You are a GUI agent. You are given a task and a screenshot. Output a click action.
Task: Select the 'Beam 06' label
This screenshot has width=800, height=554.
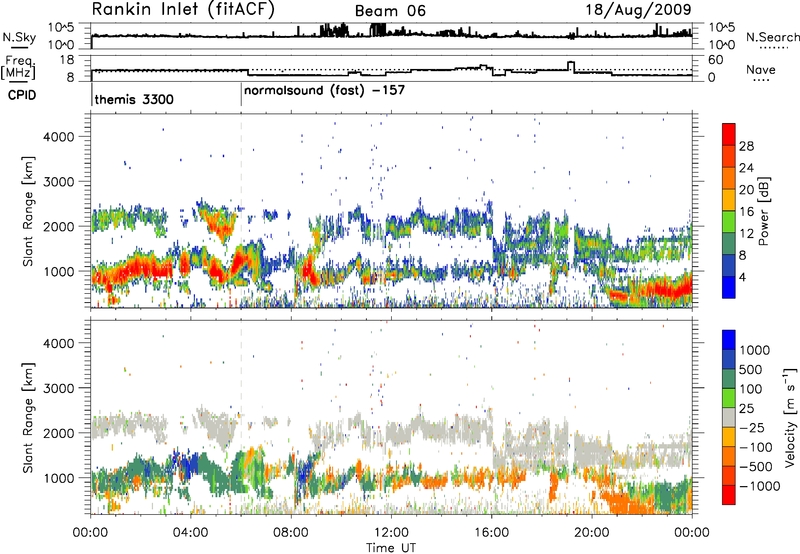390,11
